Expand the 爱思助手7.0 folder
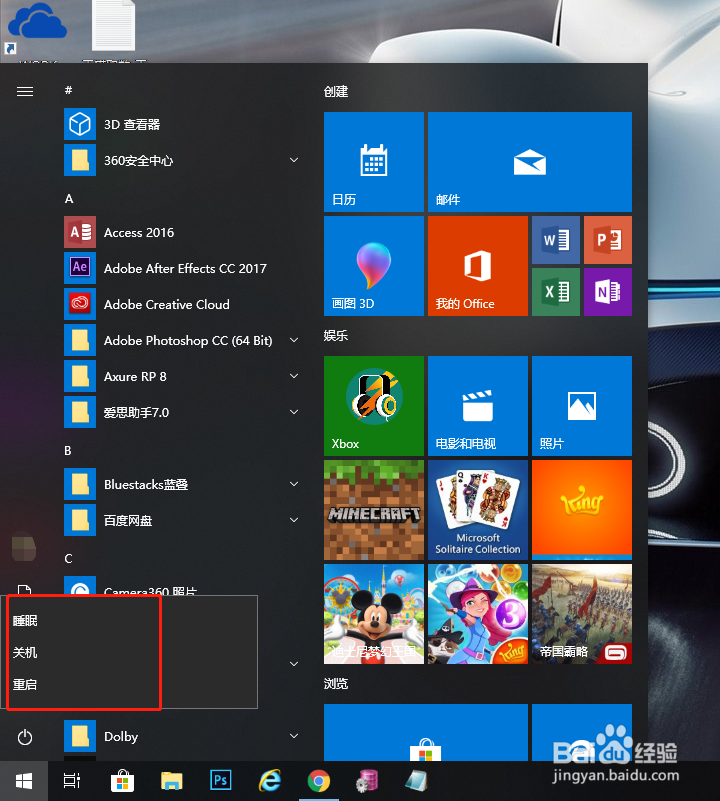 pos(294,412)
